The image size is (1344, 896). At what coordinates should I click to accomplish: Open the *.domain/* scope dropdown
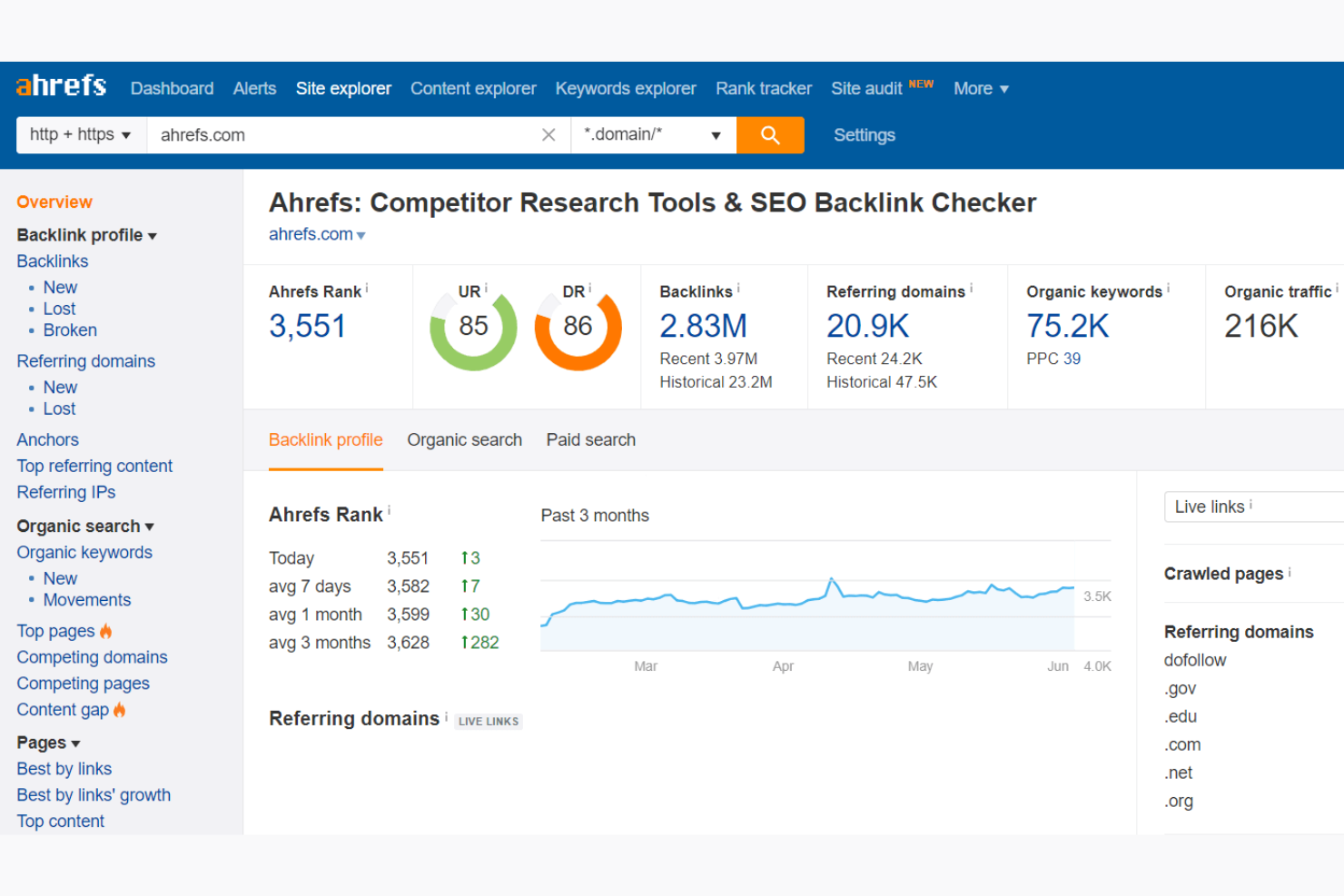coord(653,134)
